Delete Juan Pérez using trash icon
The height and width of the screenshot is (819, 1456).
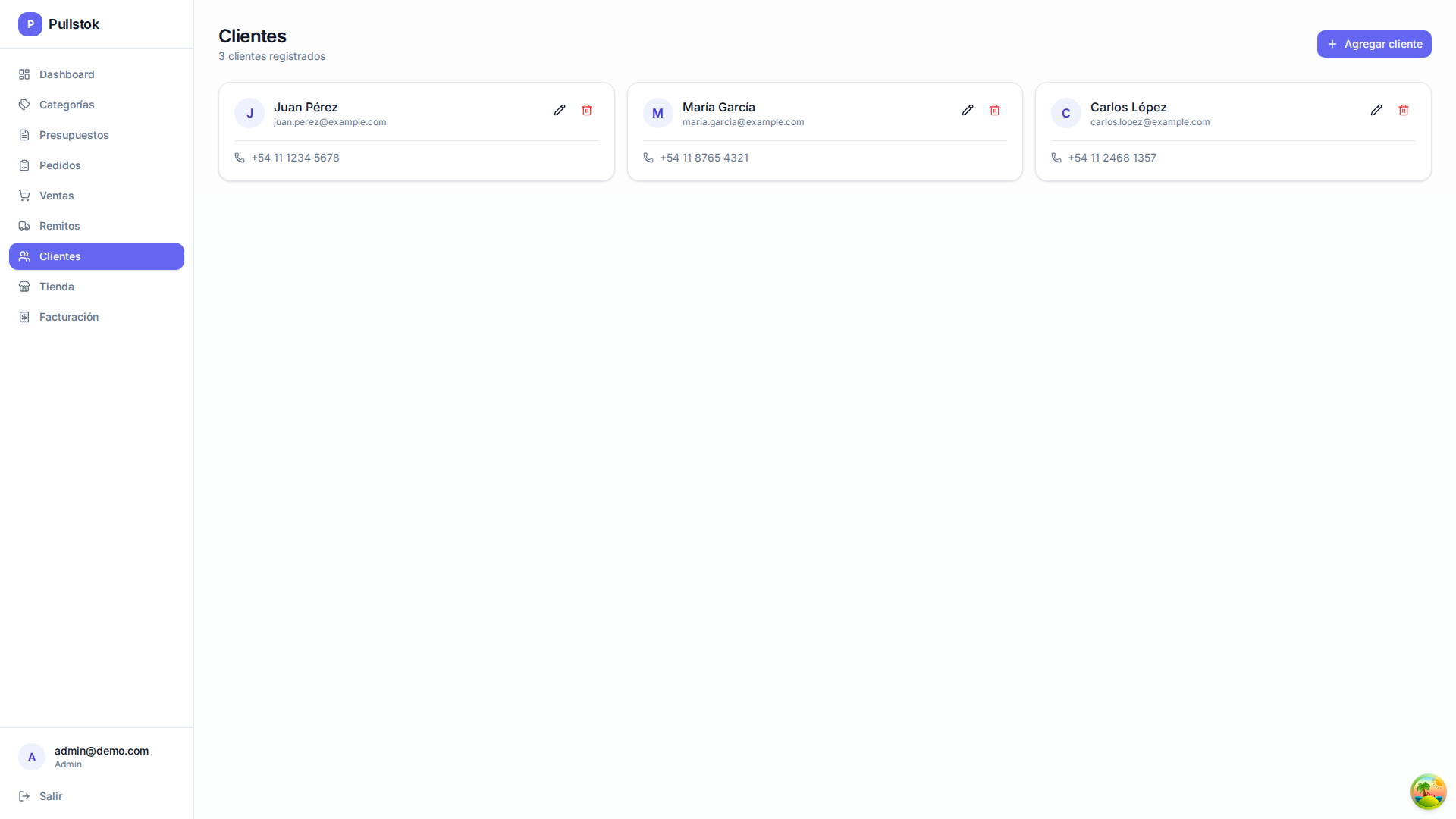[x=587, y=110]
